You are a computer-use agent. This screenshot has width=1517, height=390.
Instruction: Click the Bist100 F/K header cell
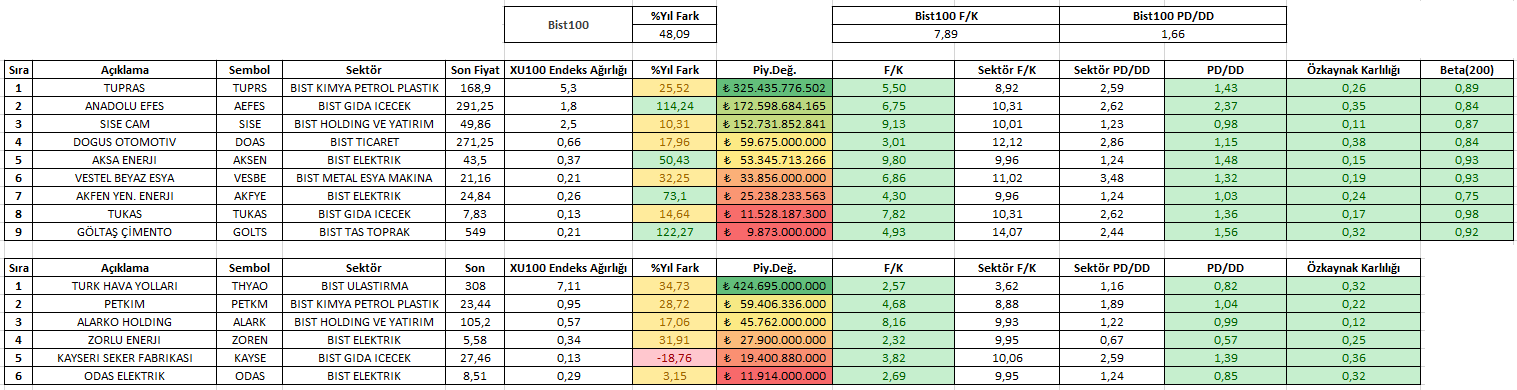point(945,17)
